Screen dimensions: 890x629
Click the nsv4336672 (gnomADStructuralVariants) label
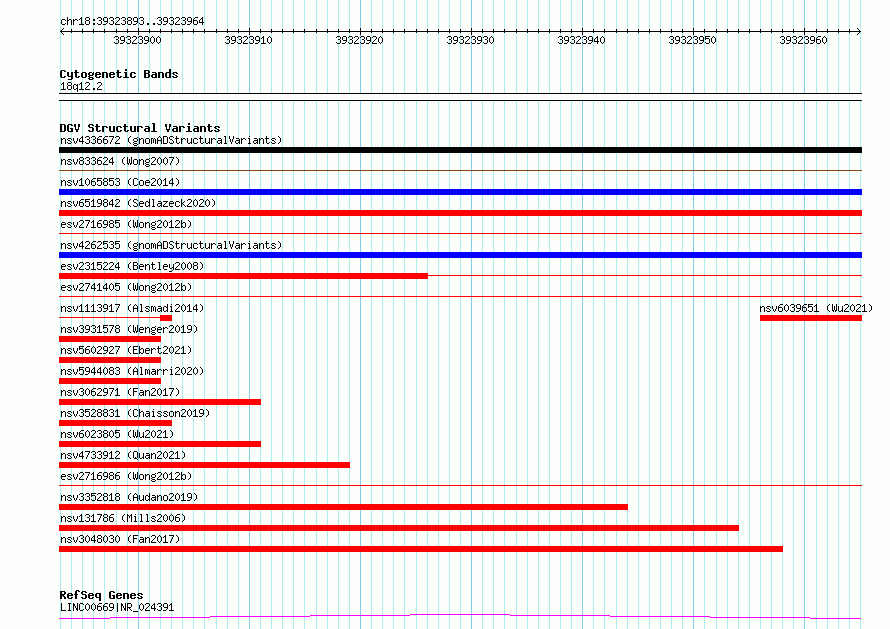pos(171,140)
